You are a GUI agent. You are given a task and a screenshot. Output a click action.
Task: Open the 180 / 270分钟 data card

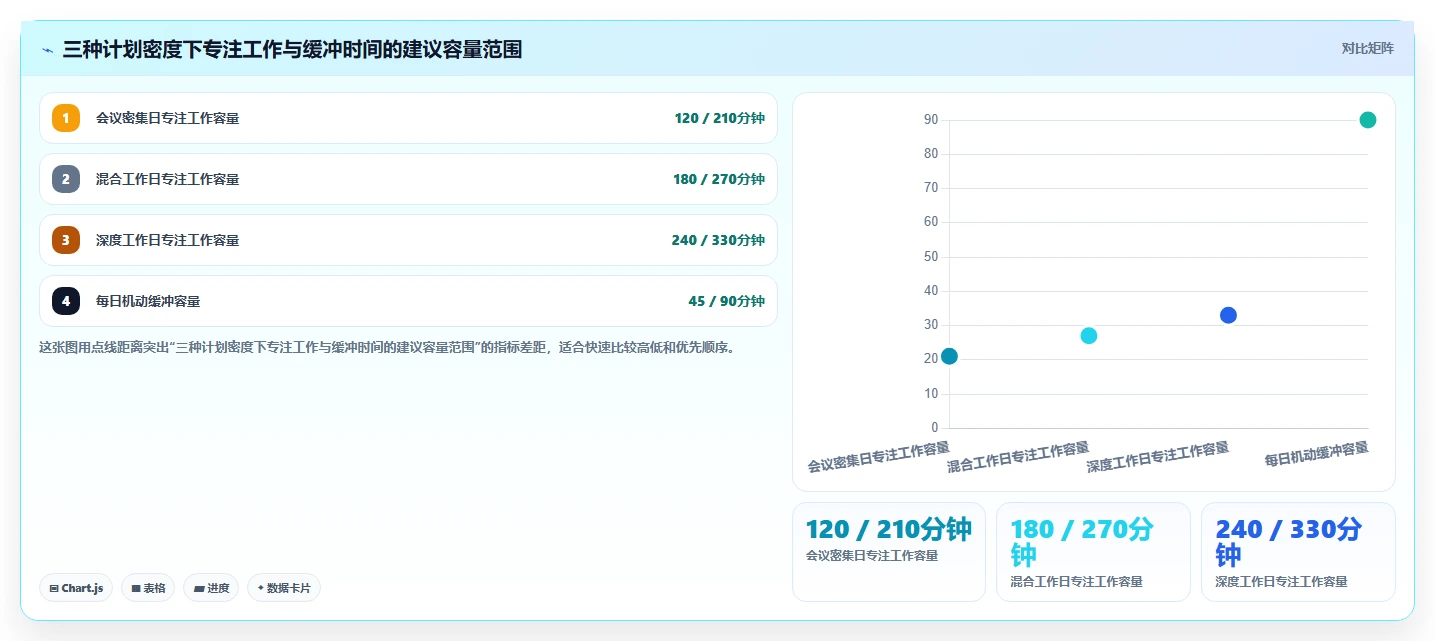1093,552
